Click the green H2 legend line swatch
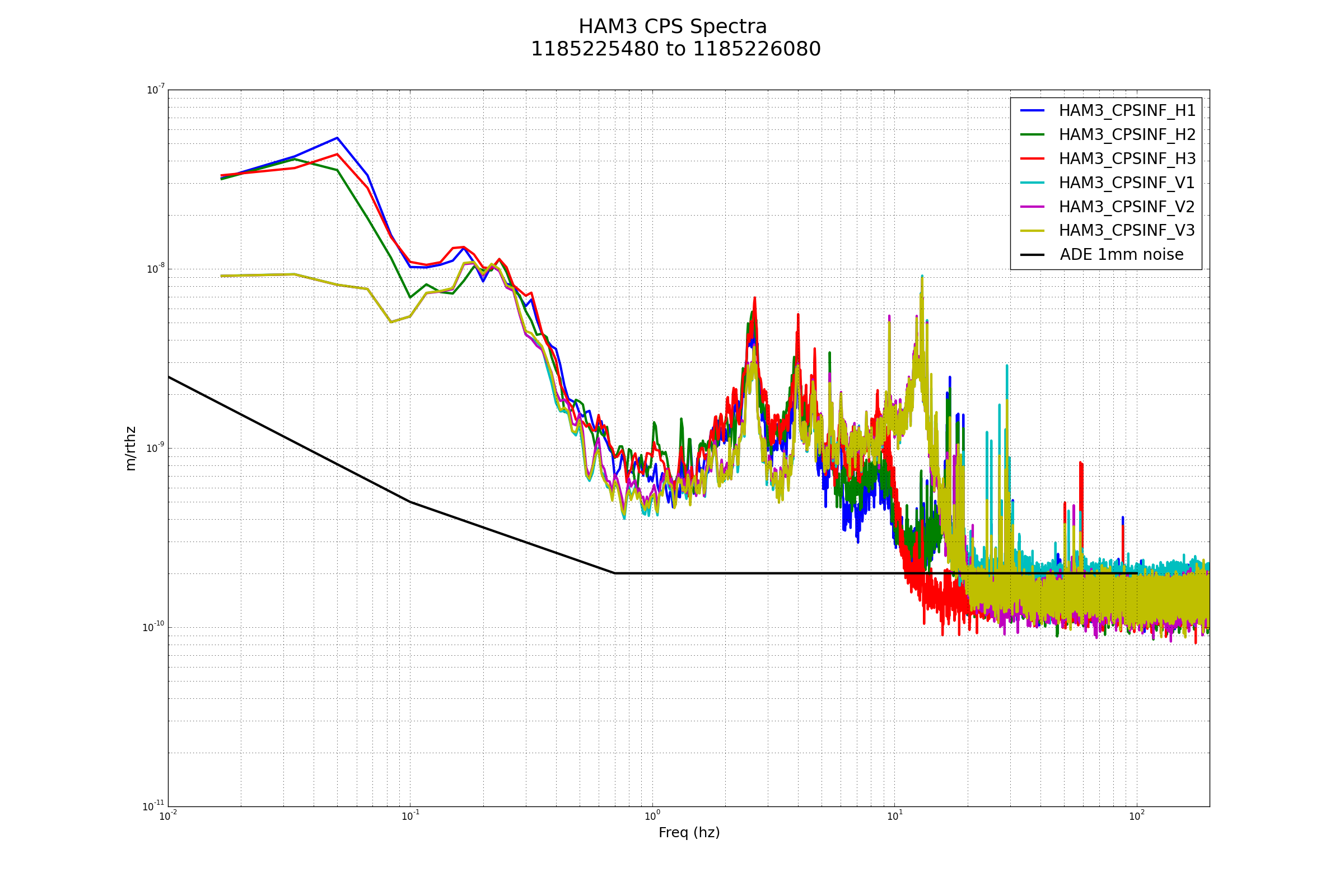 pos(1033,134)
